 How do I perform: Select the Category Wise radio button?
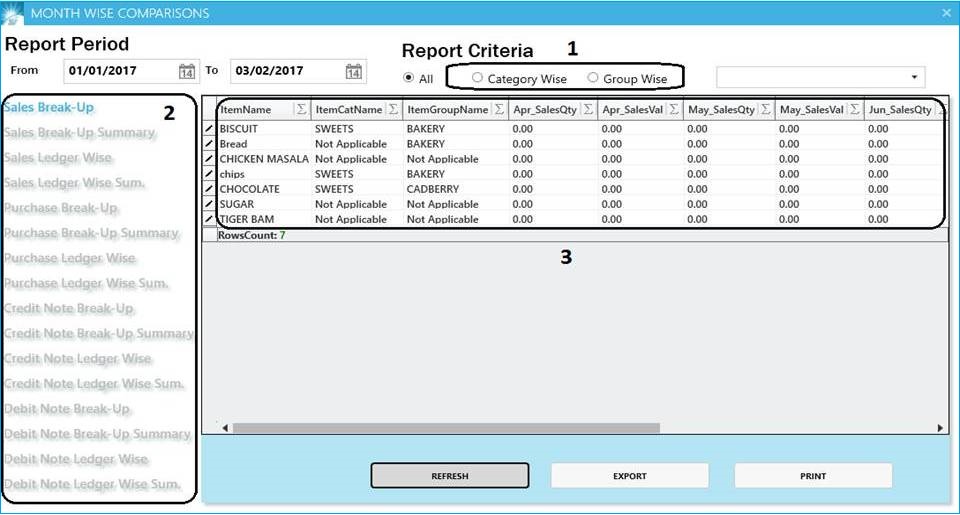point(478,78)
